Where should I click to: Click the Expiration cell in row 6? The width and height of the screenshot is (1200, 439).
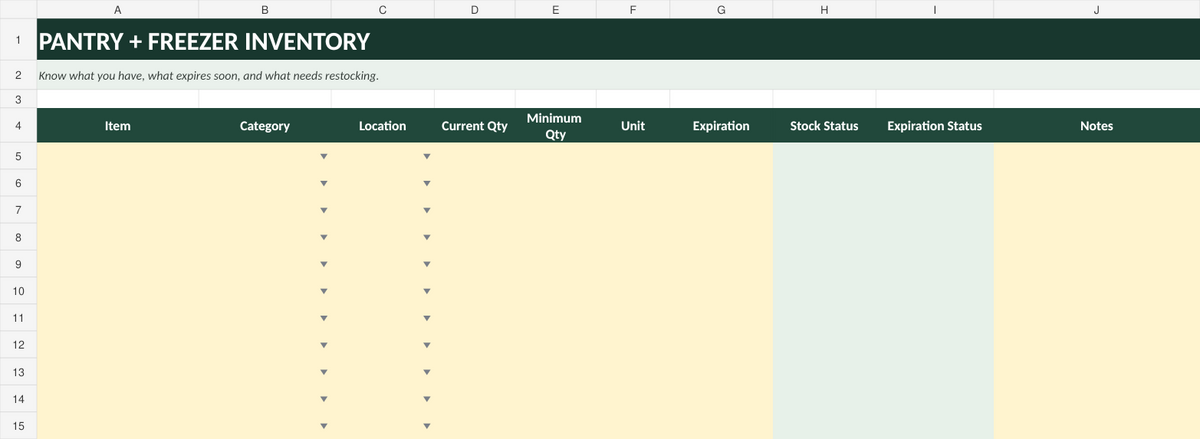coord(721,184)
